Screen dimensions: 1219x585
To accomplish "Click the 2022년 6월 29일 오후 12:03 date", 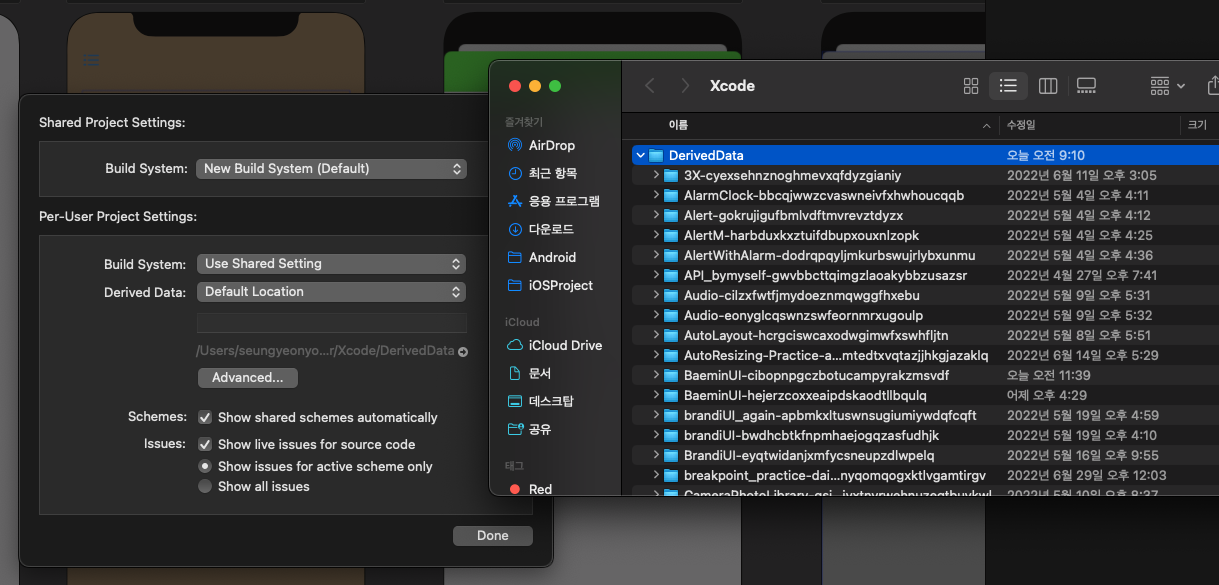I will coord(1087,476).
